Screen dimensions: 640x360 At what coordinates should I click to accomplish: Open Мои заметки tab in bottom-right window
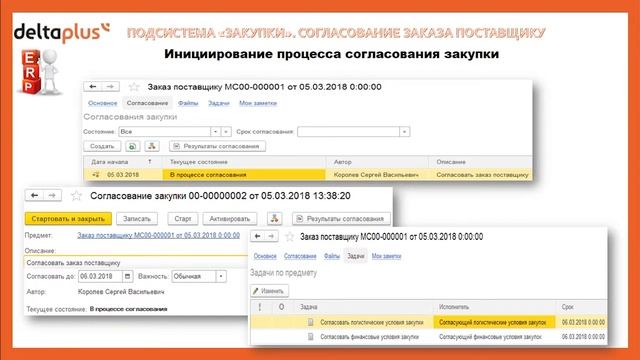(x=386, y=256)
